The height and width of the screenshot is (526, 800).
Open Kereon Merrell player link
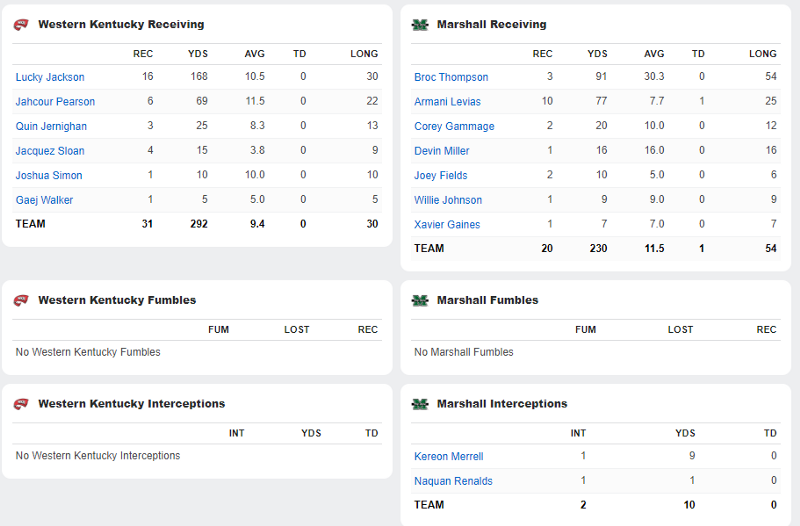click(x=448, y=456)
